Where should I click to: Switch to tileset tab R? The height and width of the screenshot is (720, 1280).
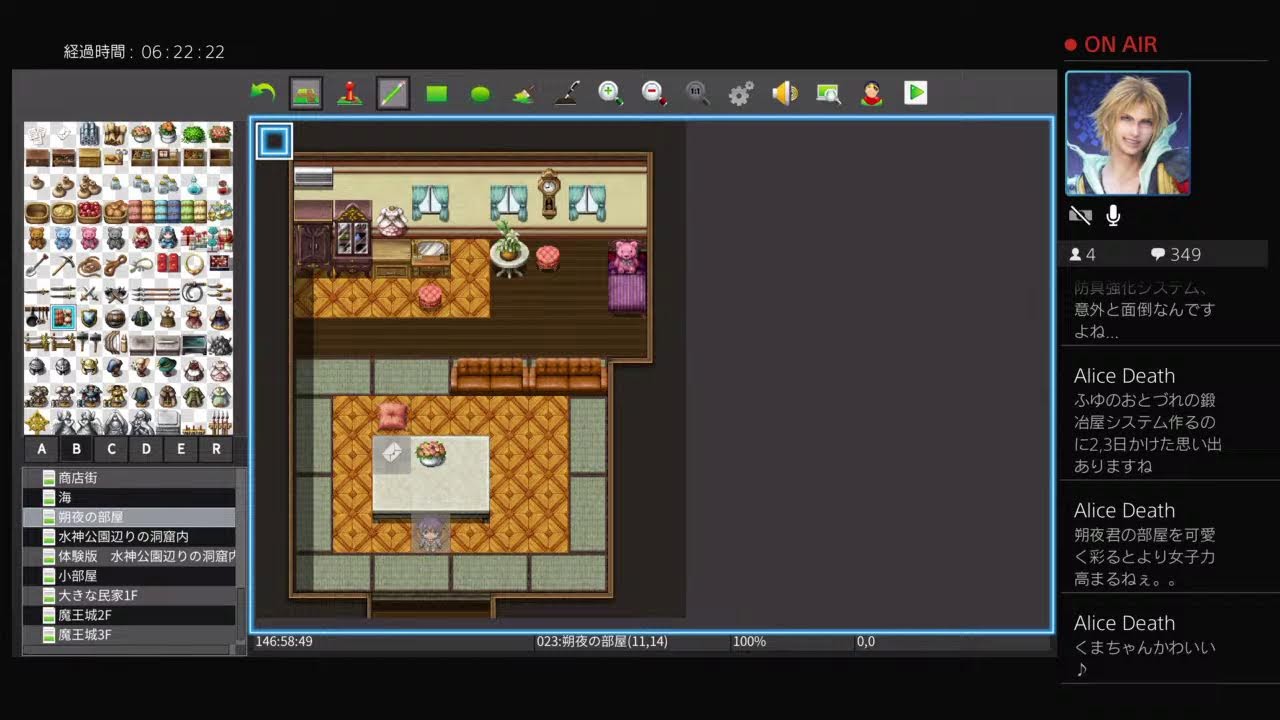[216, 449]
